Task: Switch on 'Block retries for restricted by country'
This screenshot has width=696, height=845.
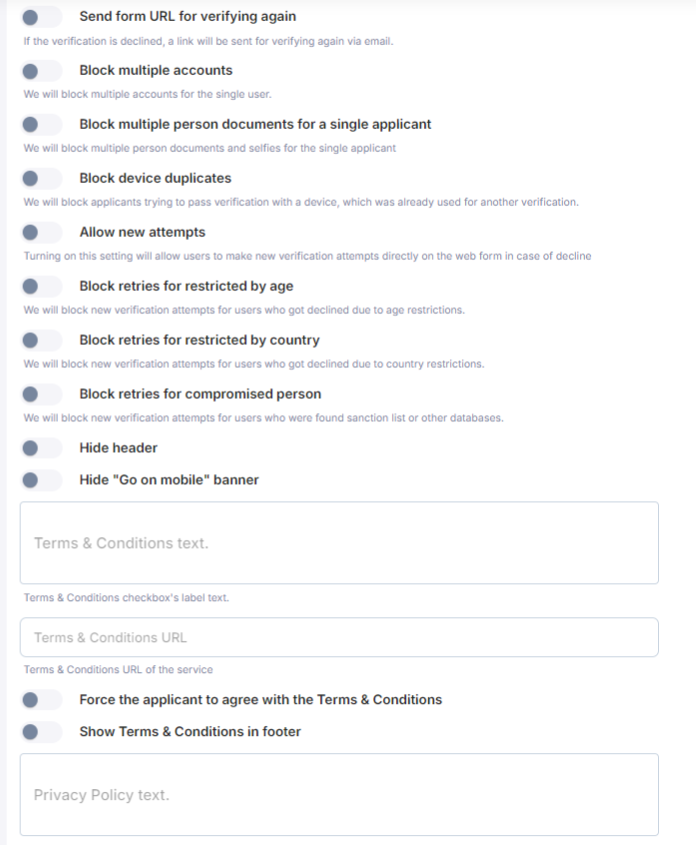Action: point(41,341)
